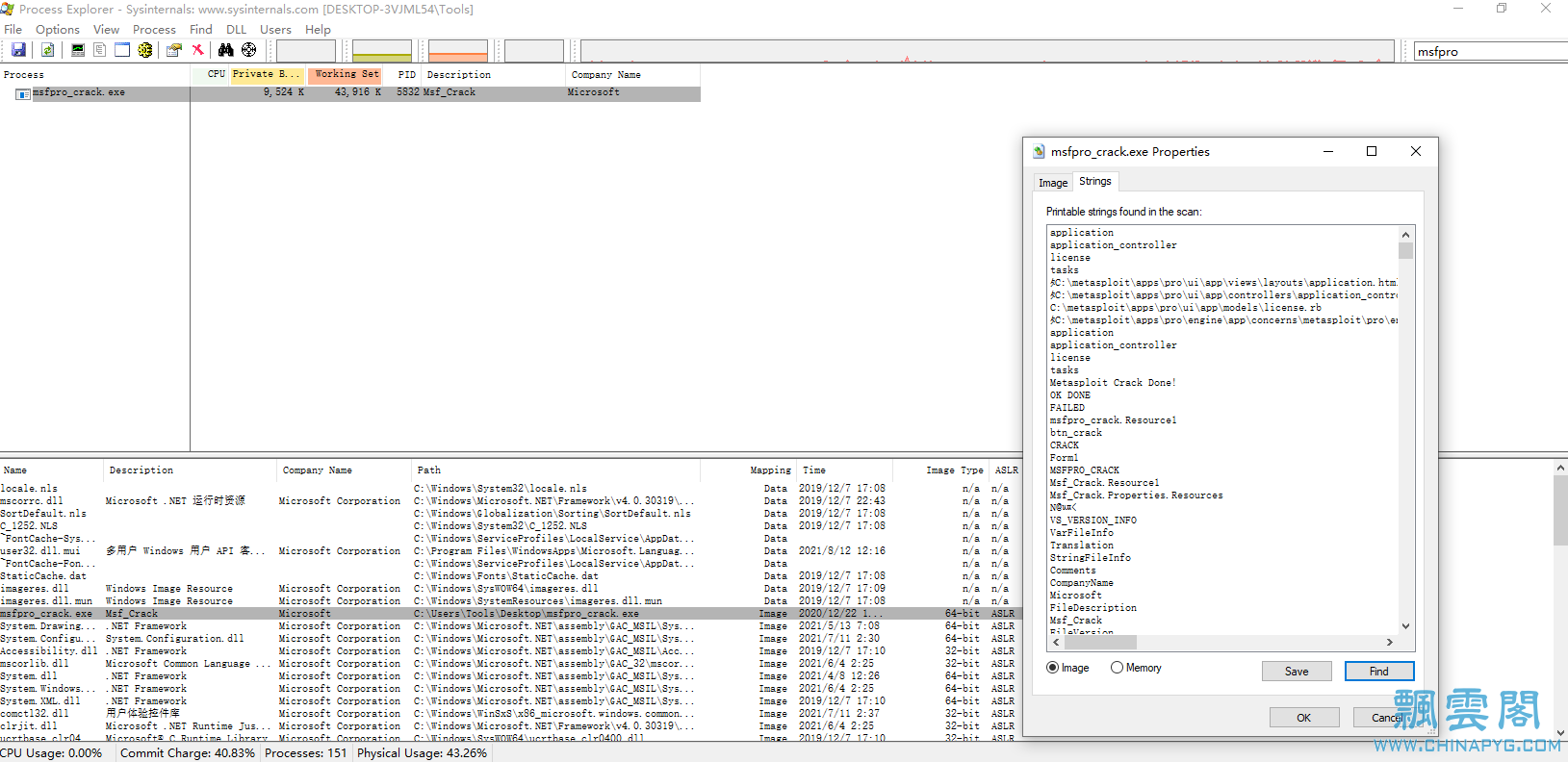Viewport: 1568px width, 762px height.
Task: Maximize the Properties dialog window
Action: click(x=1372, y=151)
